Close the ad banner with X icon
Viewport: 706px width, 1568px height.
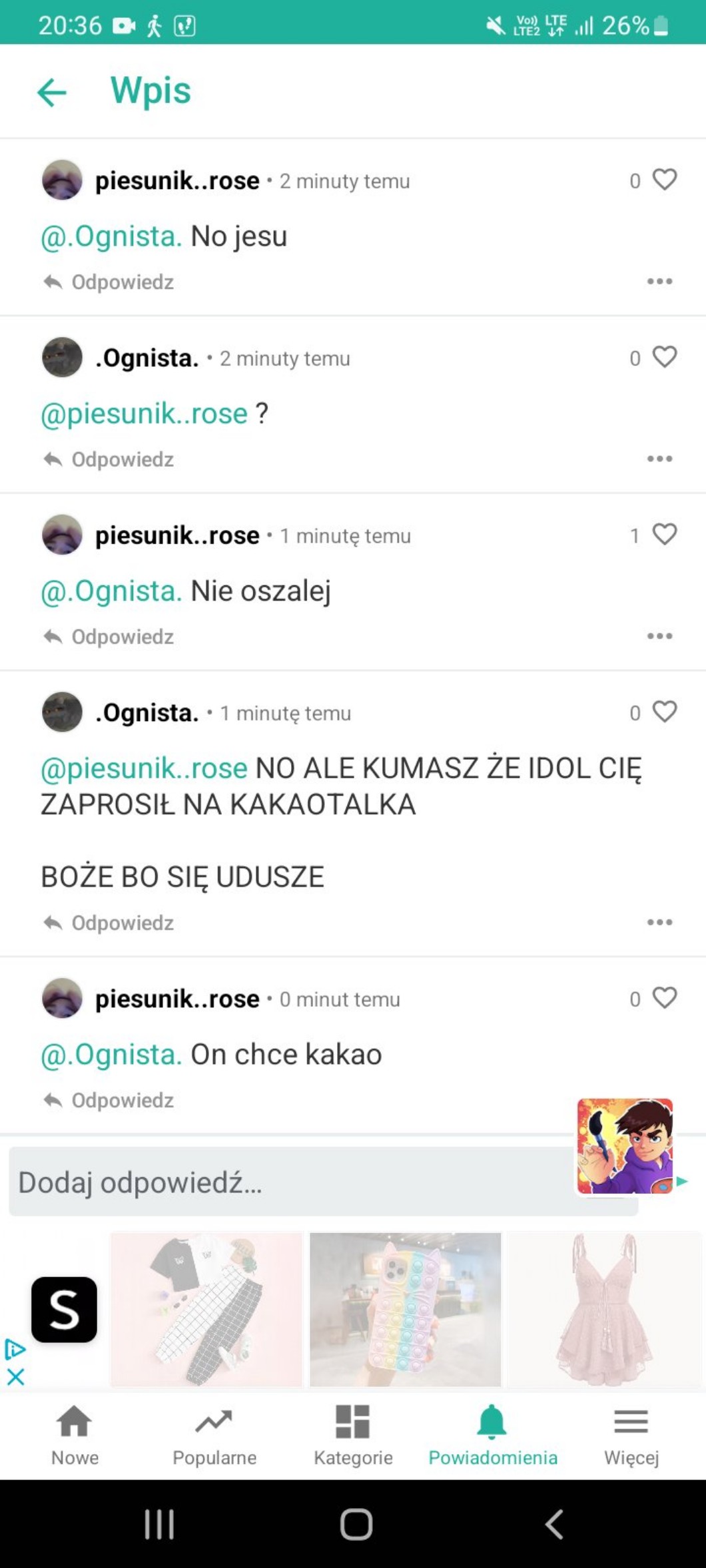pos(15,1377)
